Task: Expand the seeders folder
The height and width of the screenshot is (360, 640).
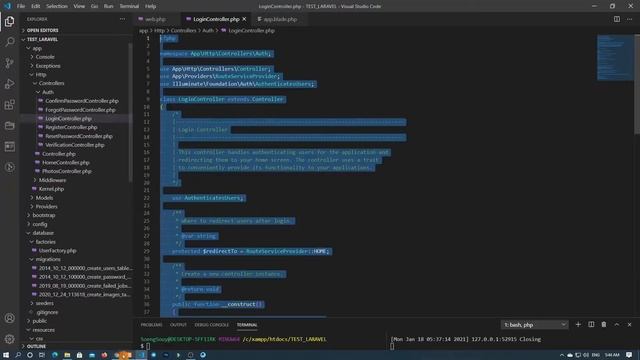Action: point(44,303)
